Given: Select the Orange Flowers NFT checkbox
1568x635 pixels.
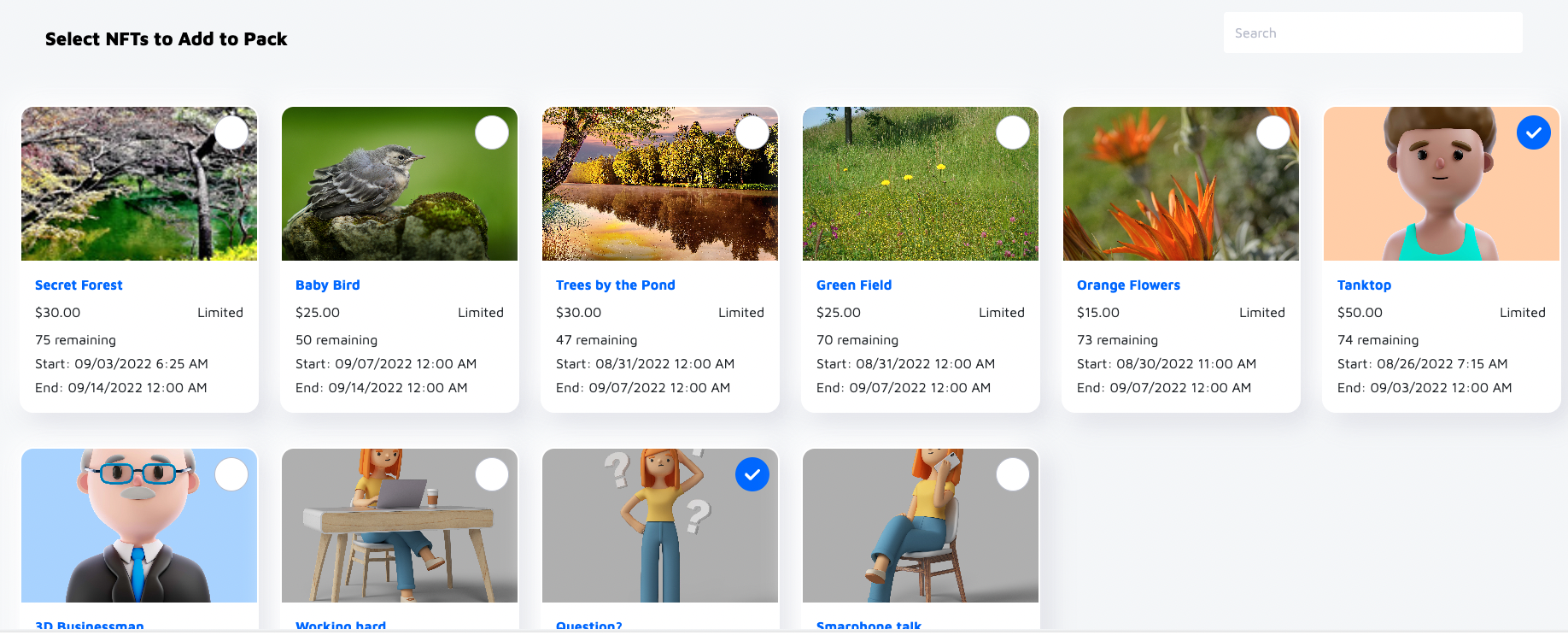Looking at the screenshot, I should click(x=1273, y=132).
